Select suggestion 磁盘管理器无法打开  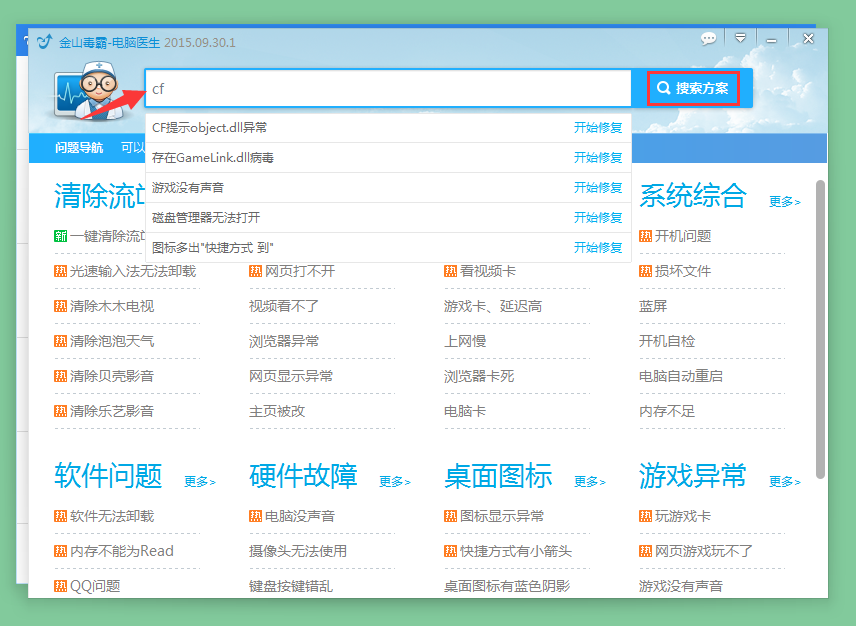[x=206, y=218]
